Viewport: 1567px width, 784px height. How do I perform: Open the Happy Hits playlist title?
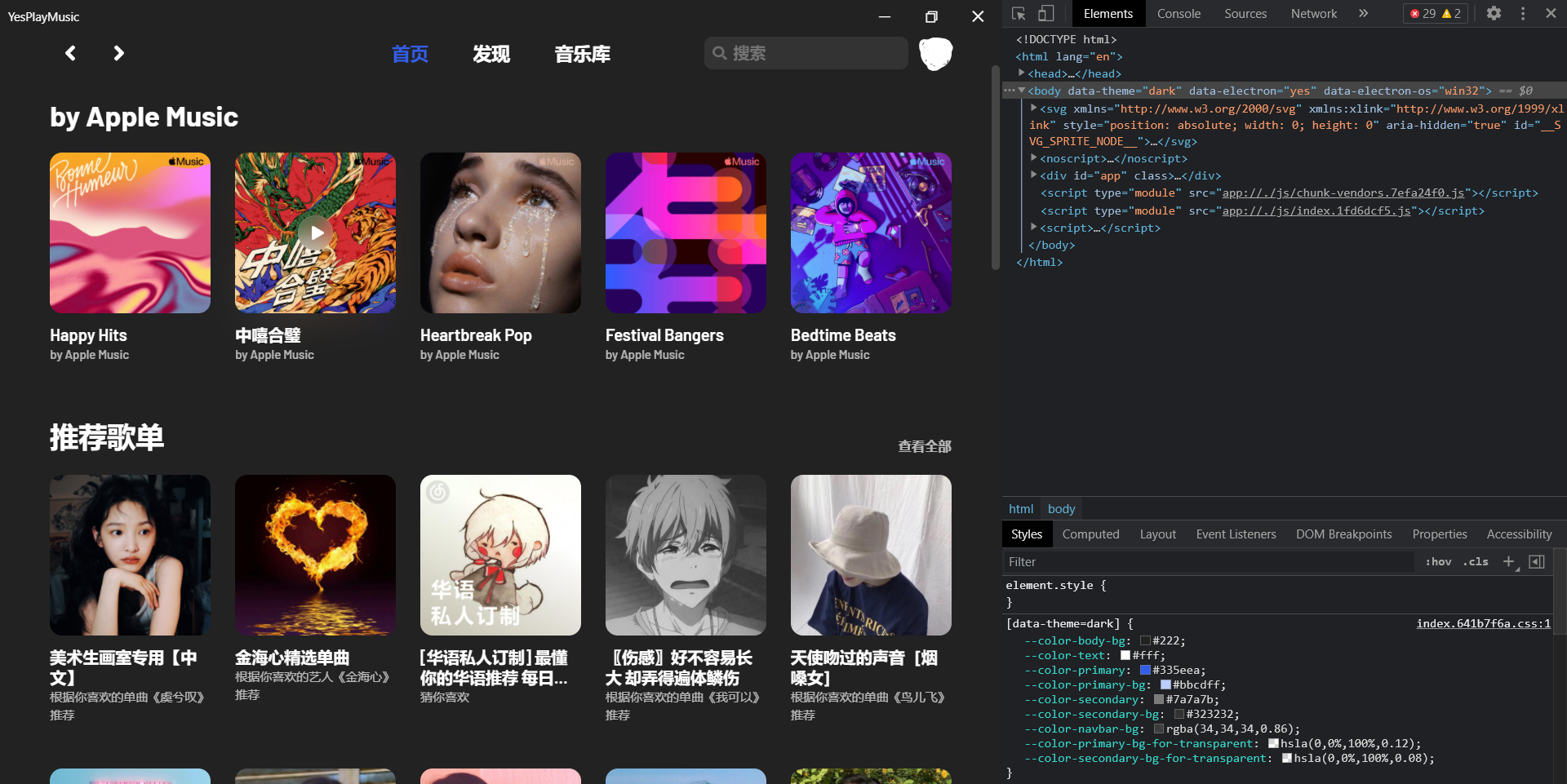click(88, 335)
